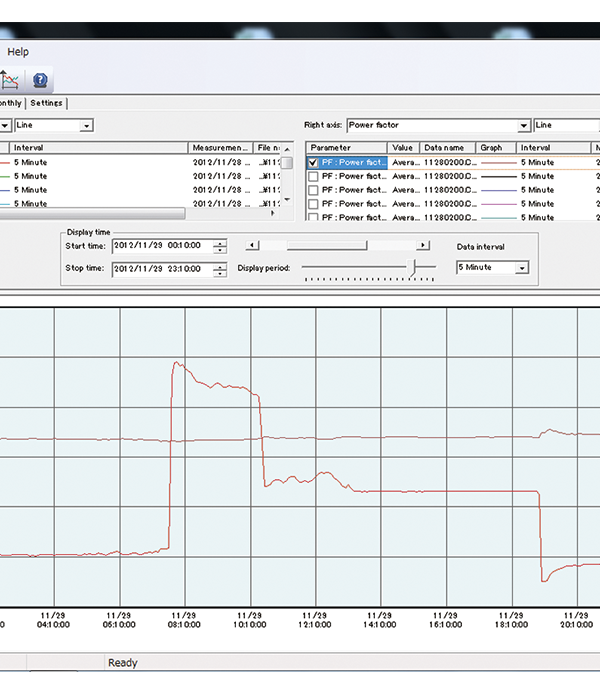Click the left list horizontal scrollbar thumb

[x=92, y=214]
